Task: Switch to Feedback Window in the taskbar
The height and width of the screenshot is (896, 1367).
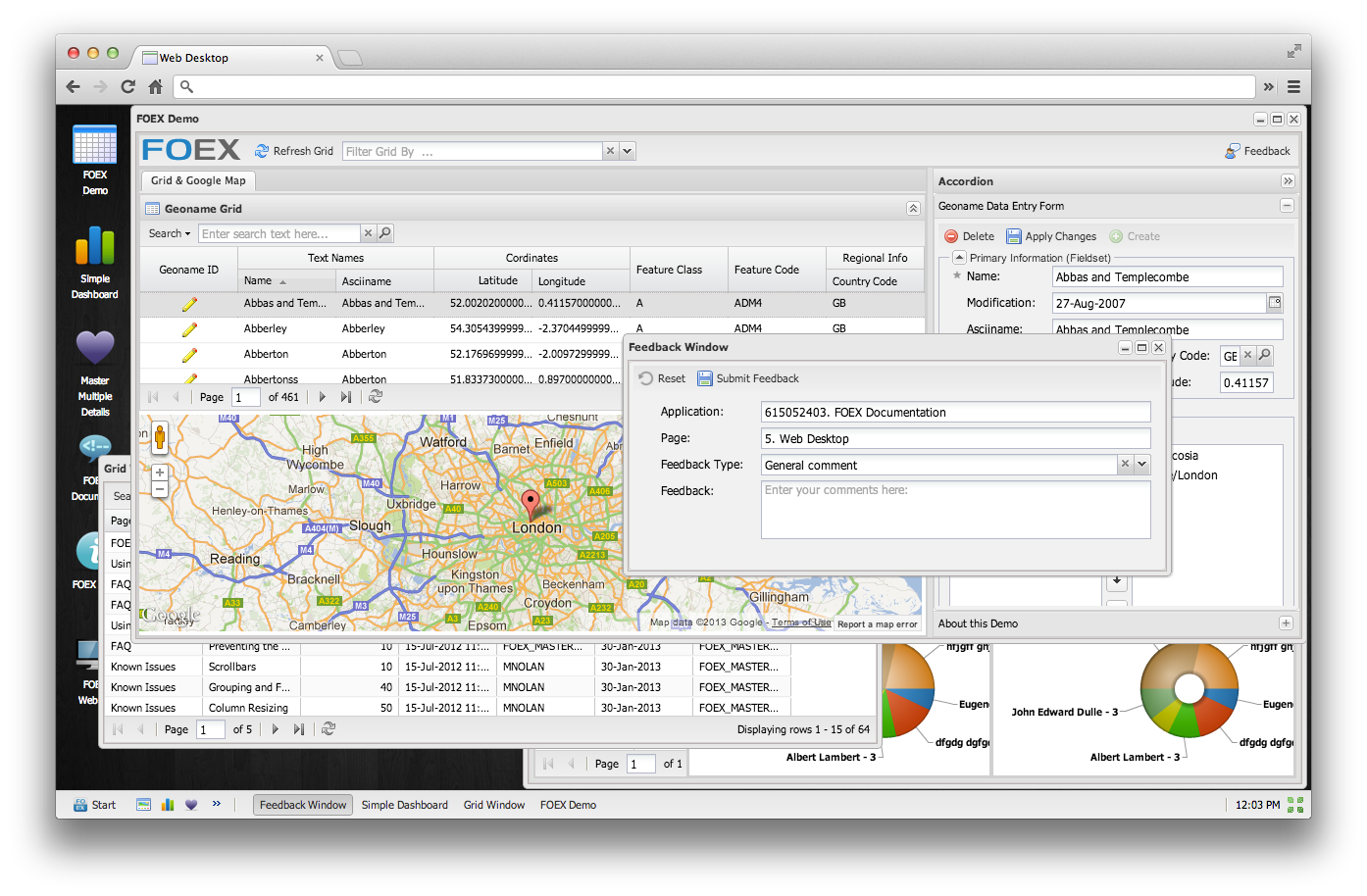Action: point(303,805)
